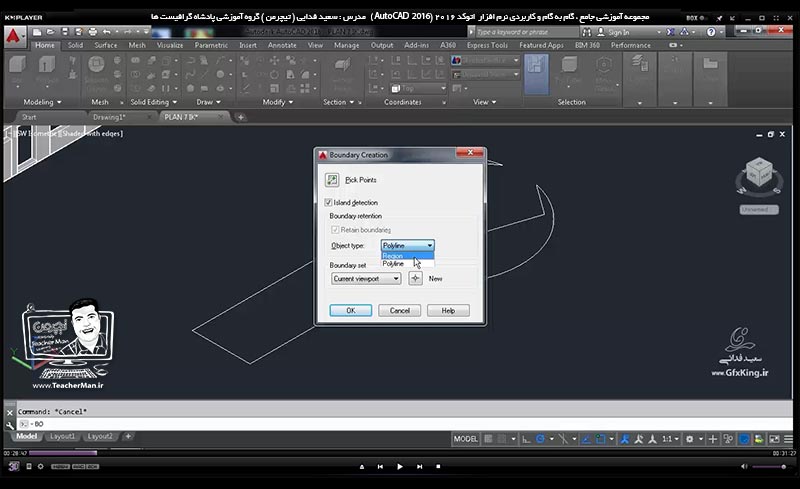Click the ViewCube in the drawing area
Image resolution: width=800 pixels, height=489 pixels.
[x=759, y=175]
